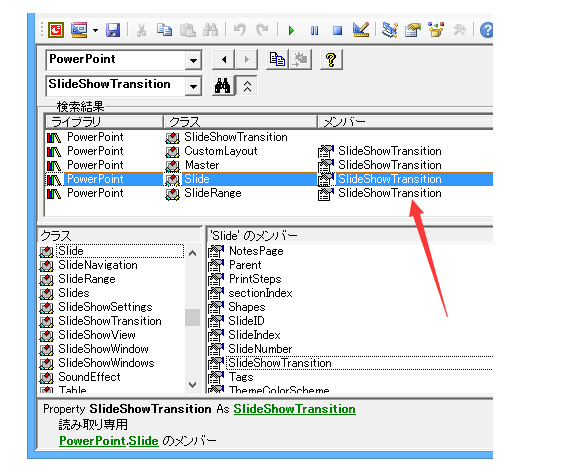
Task: Select SlideID member
Action: click(x=350, y=321)
